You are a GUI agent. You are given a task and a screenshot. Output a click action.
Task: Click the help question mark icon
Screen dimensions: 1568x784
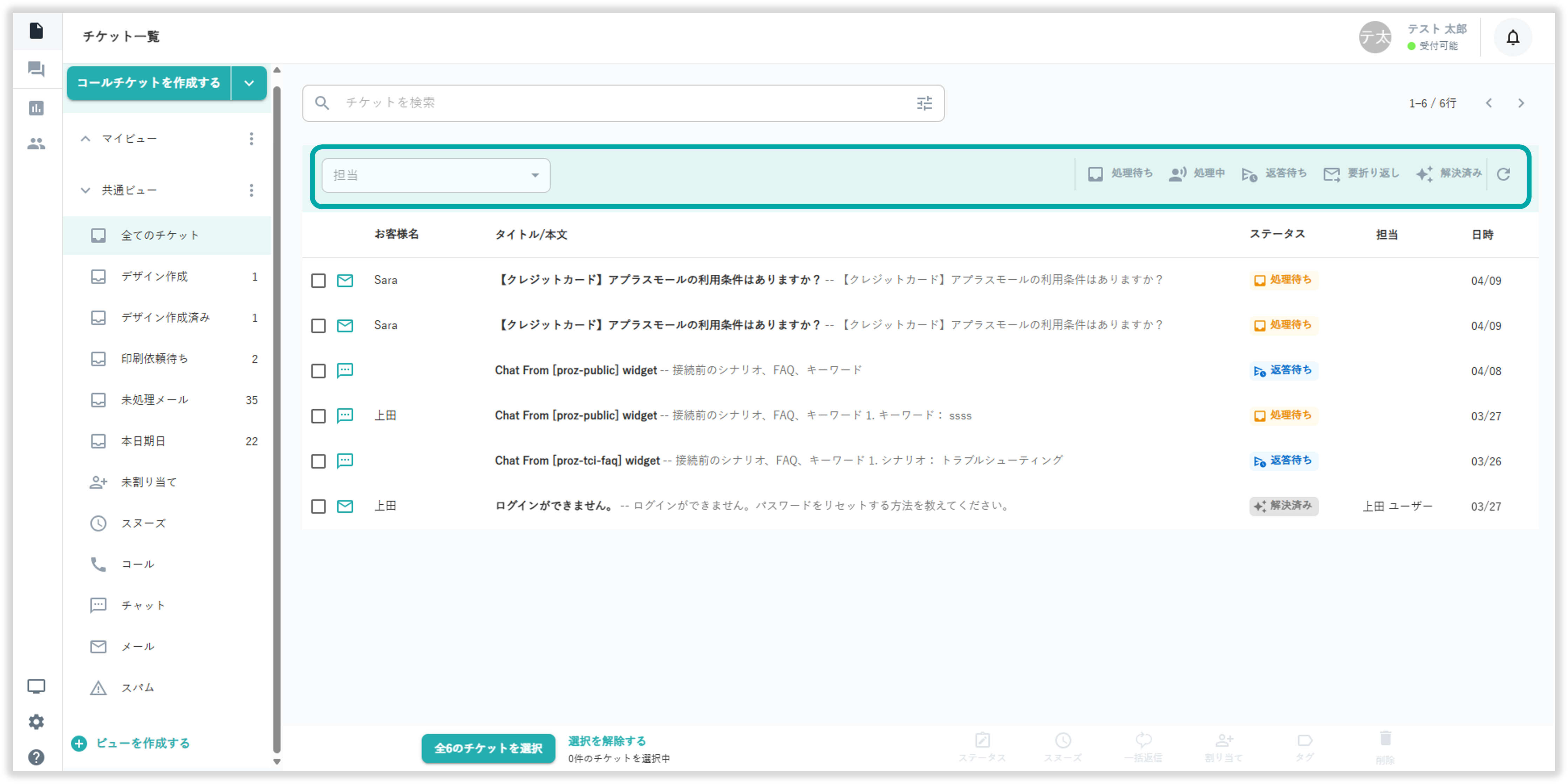click(36, 757)
